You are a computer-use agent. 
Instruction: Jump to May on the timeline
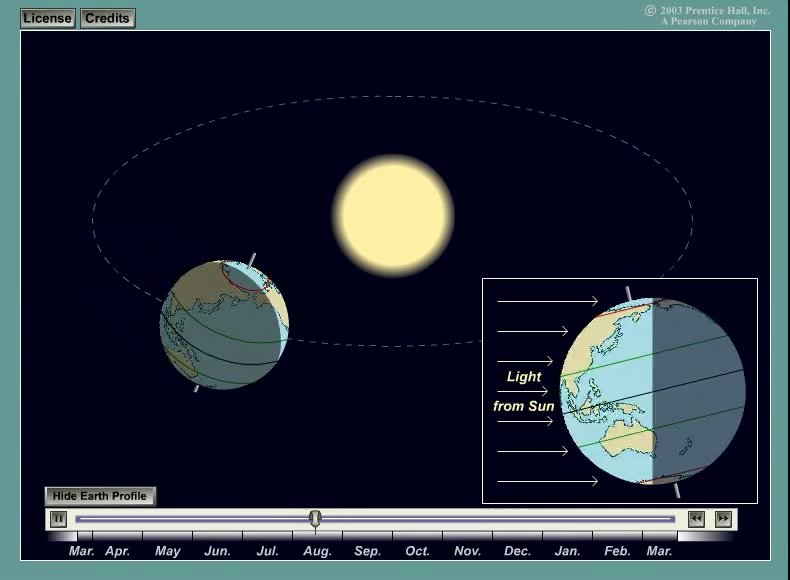click(x=168, y=551)
